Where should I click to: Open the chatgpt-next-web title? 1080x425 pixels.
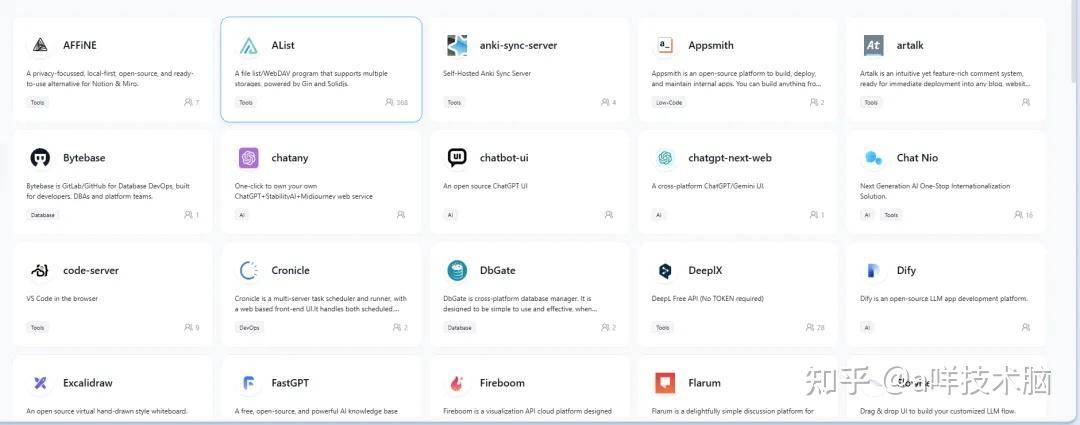coord(729,158)
